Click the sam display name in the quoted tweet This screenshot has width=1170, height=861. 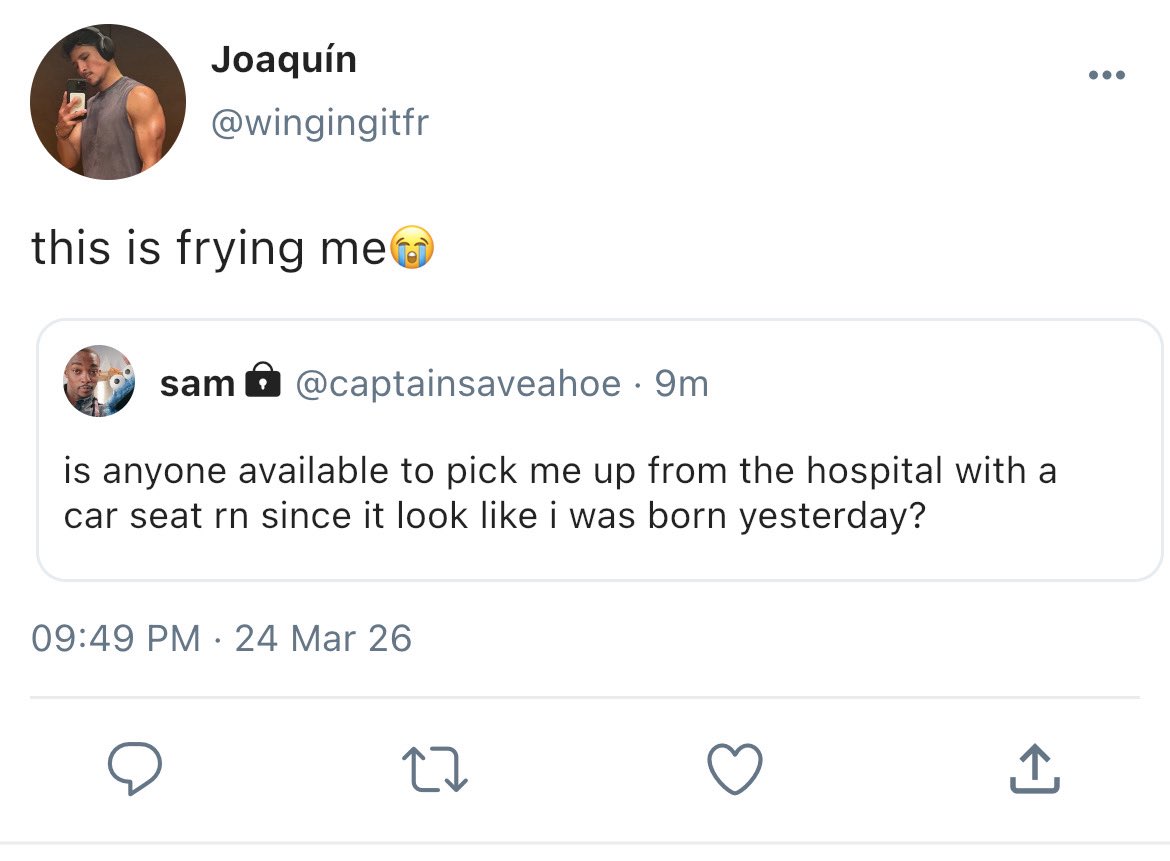(x=197, y=383)
